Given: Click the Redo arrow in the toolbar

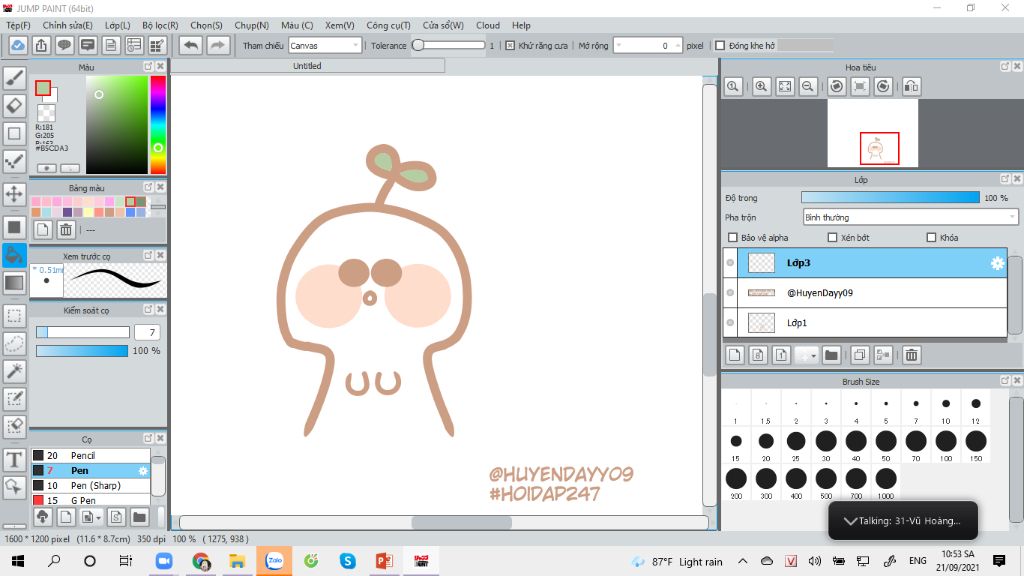Looking at the screenshot, I should coord(217,46).
